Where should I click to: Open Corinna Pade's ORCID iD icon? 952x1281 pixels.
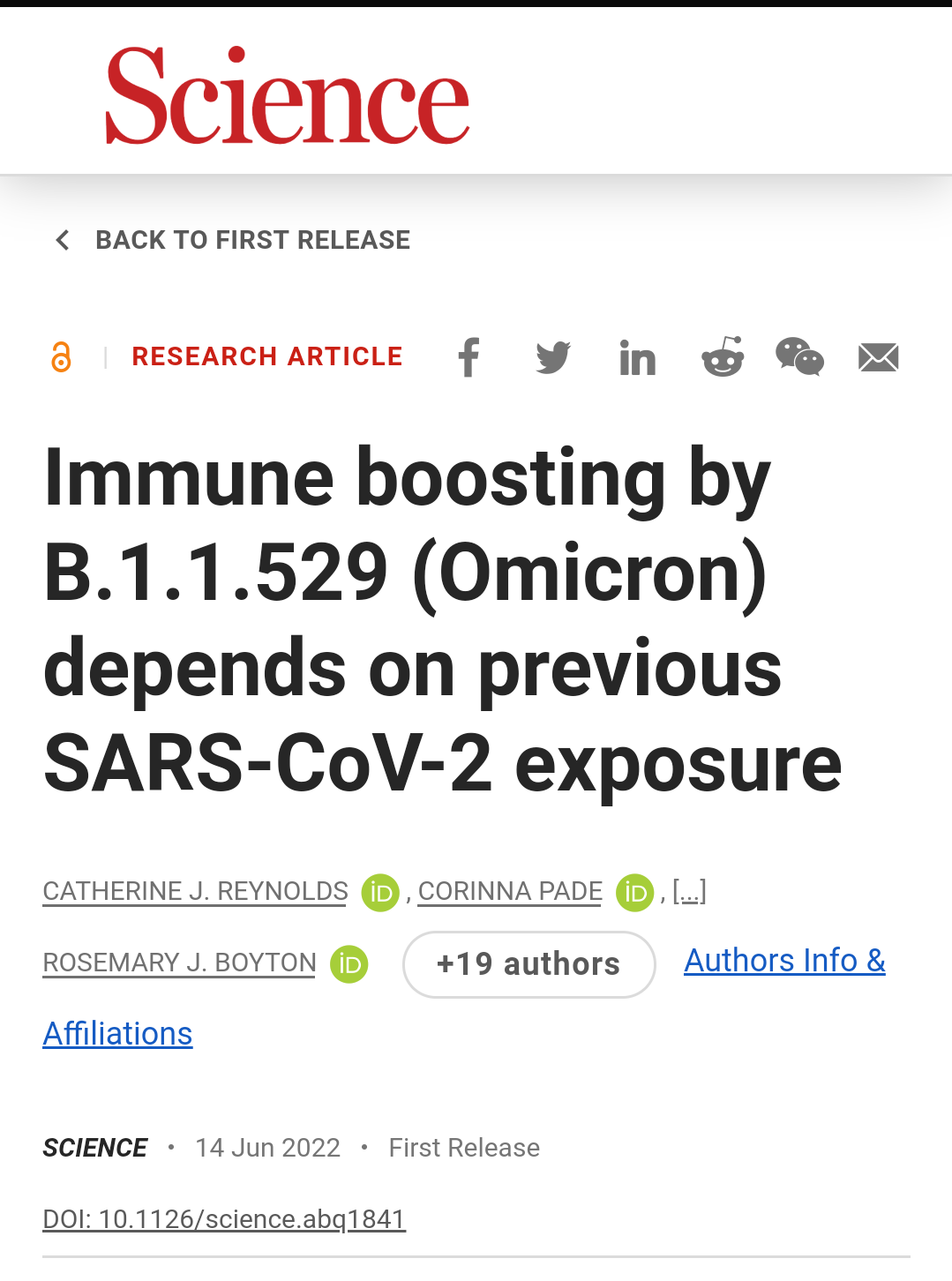(x=634, y=893)
